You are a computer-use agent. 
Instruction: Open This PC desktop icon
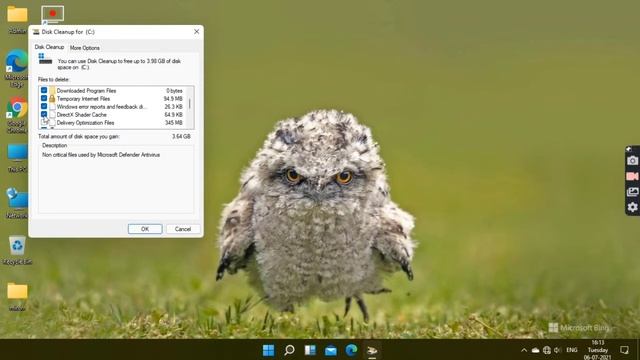pyautogui.click(x=17, y=158)
